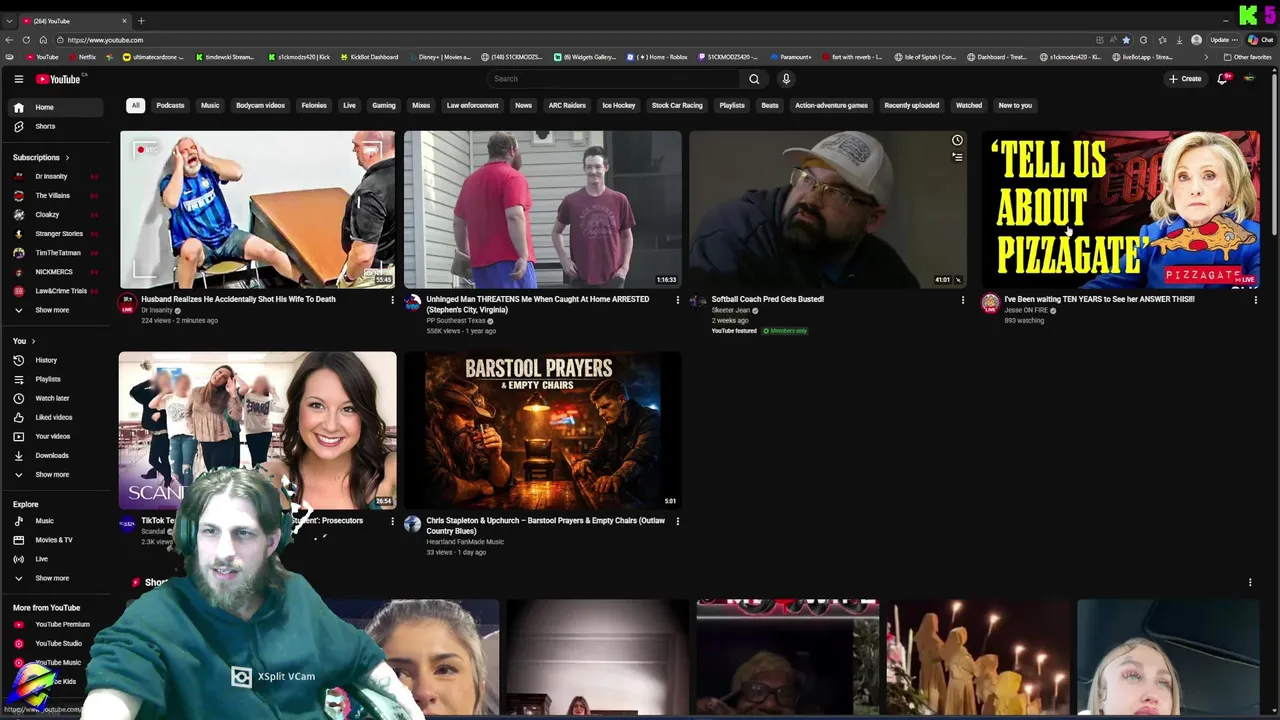Open Movies & TV under Explore

click(57, 540)
